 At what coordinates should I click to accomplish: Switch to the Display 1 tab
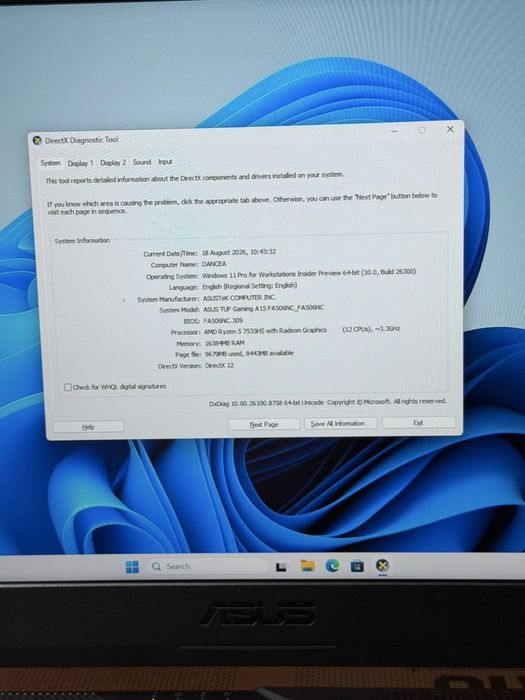(80, 163)
